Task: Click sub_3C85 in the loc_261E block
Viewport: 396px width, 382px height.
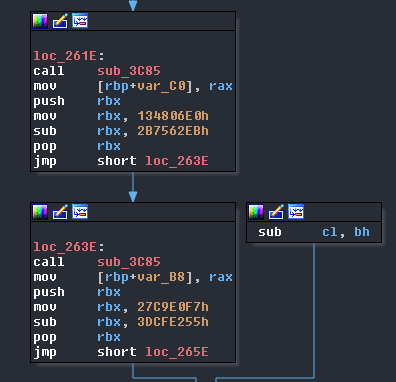Action: pyautogui.click(x=129, y=71)
